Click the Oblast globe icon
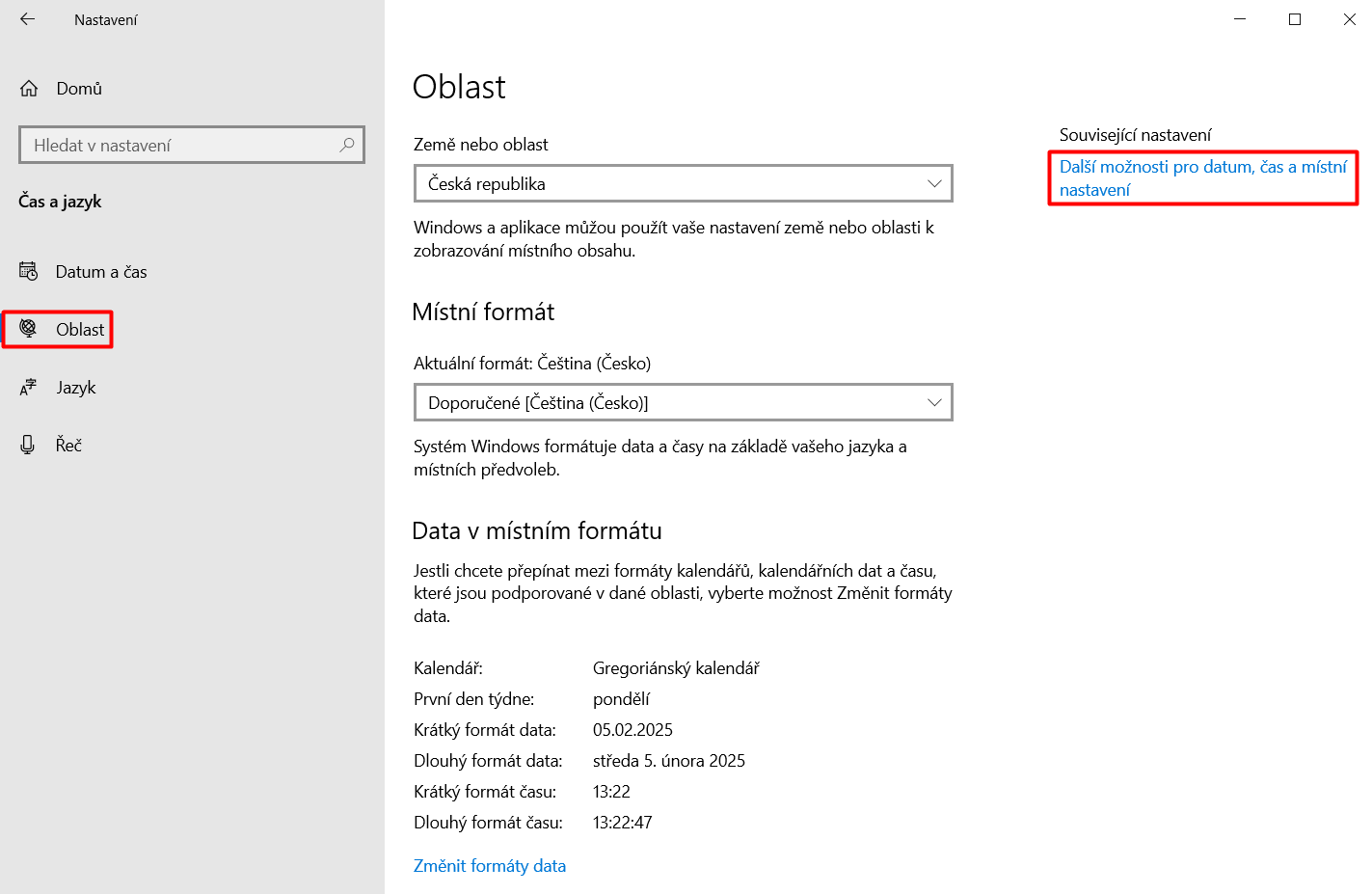The width and height of the screenshot is (1372, 894). tap(29, 329)
